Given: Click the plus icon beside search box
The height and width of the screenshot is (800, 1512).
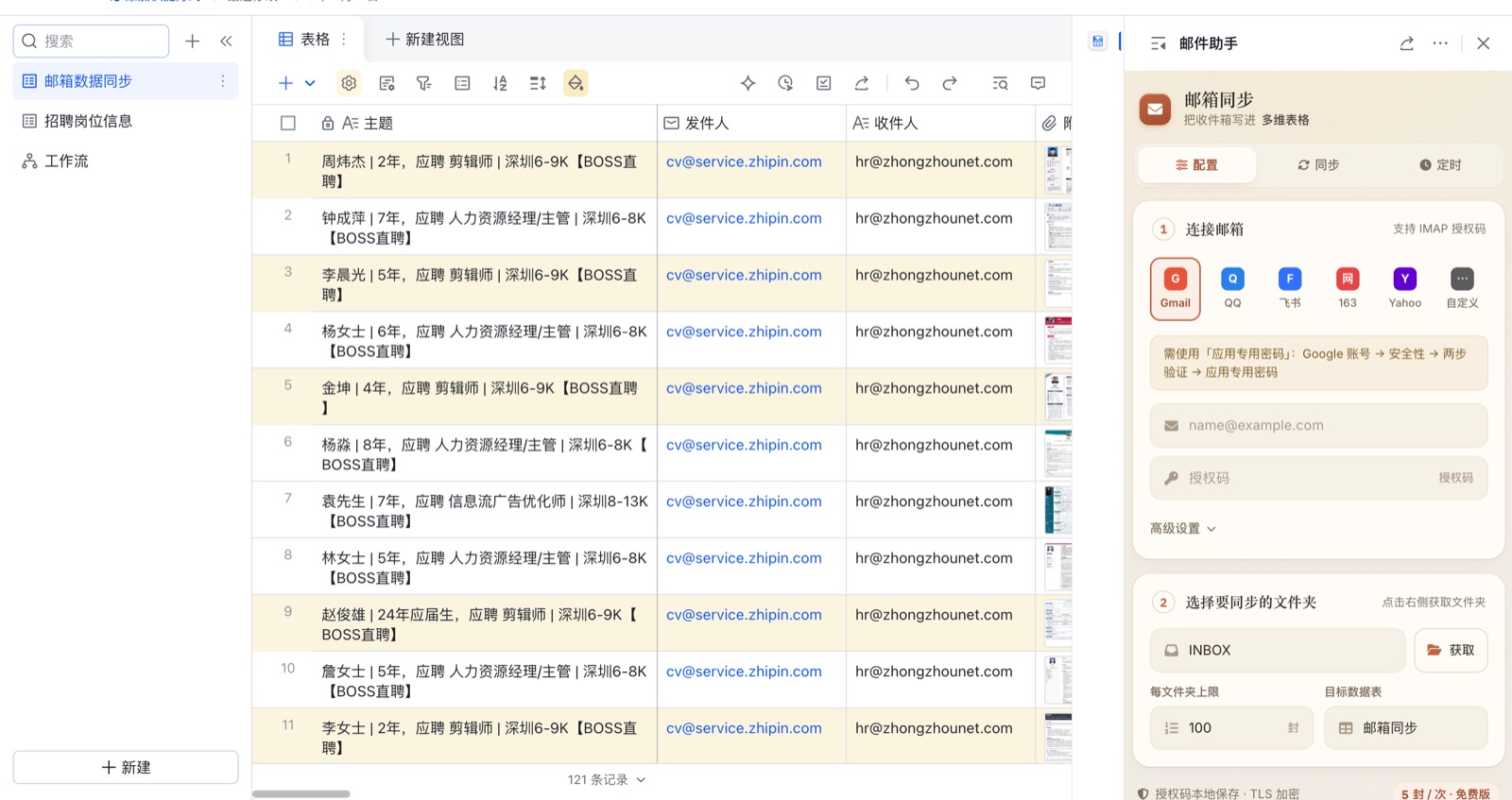Looking at the screenshot, I should tap(193, 41).
